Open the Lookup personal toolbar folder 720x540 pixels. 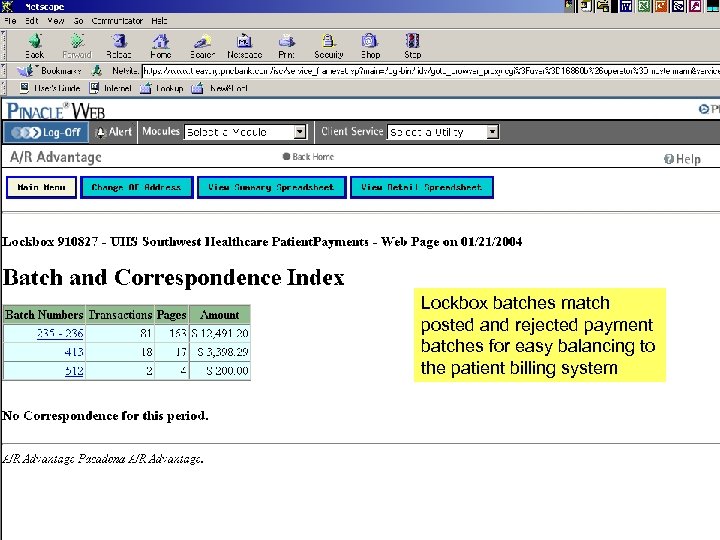[x=162, y=88]
